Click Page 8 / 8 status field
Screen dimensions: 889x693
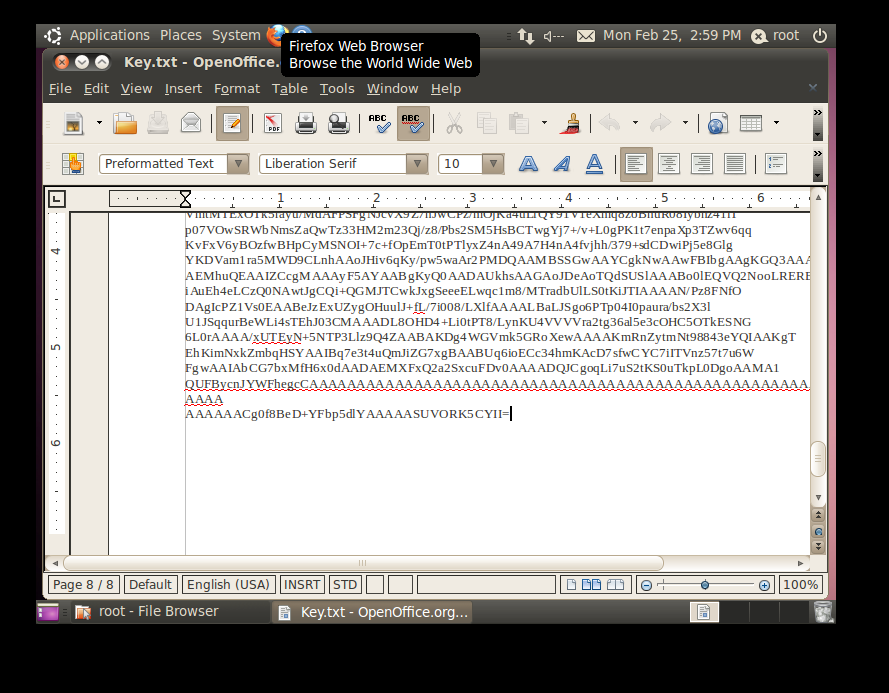point(83,585)
